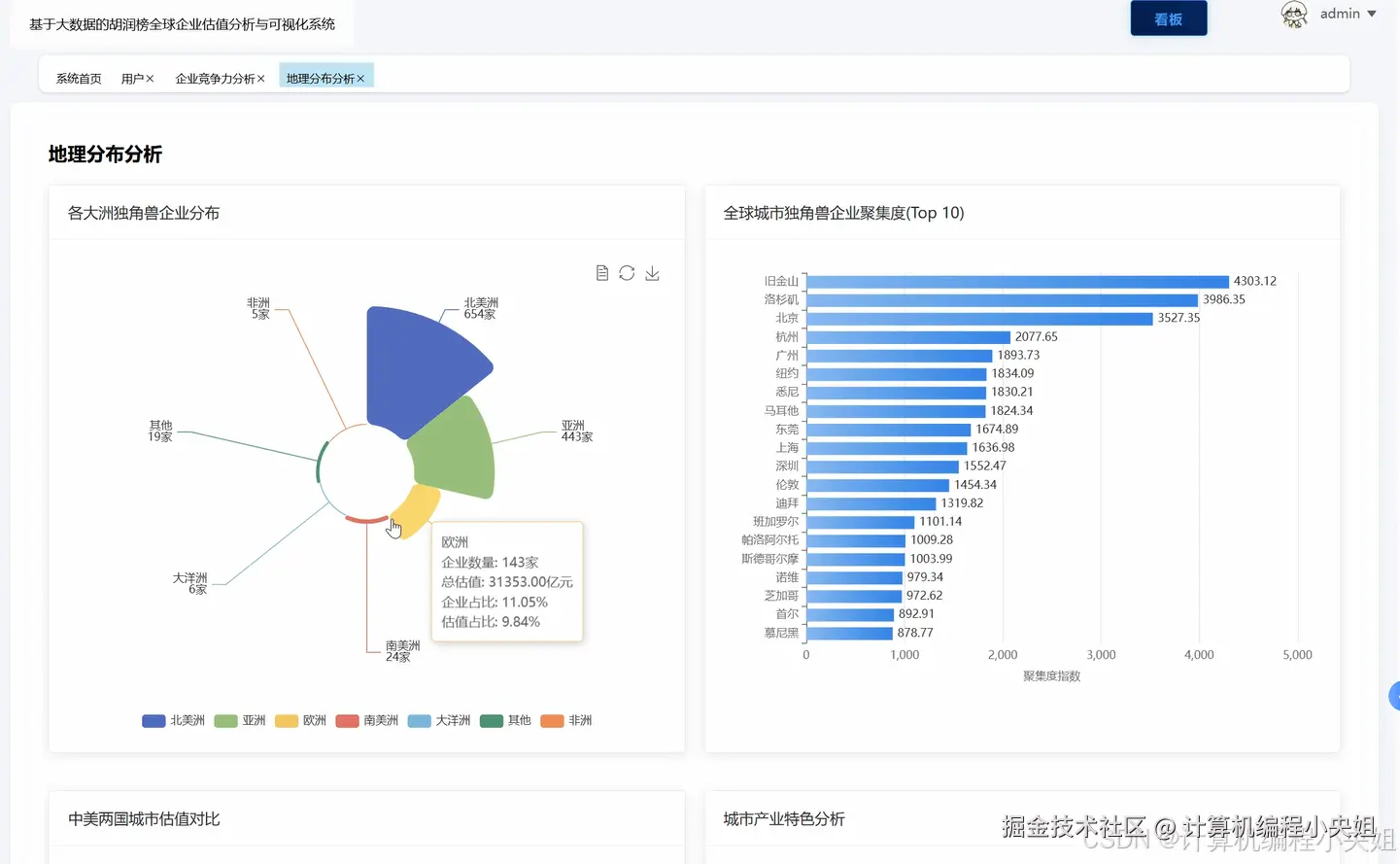Click the 帕洛阿尔托 axis label

(x=770, y=539)
